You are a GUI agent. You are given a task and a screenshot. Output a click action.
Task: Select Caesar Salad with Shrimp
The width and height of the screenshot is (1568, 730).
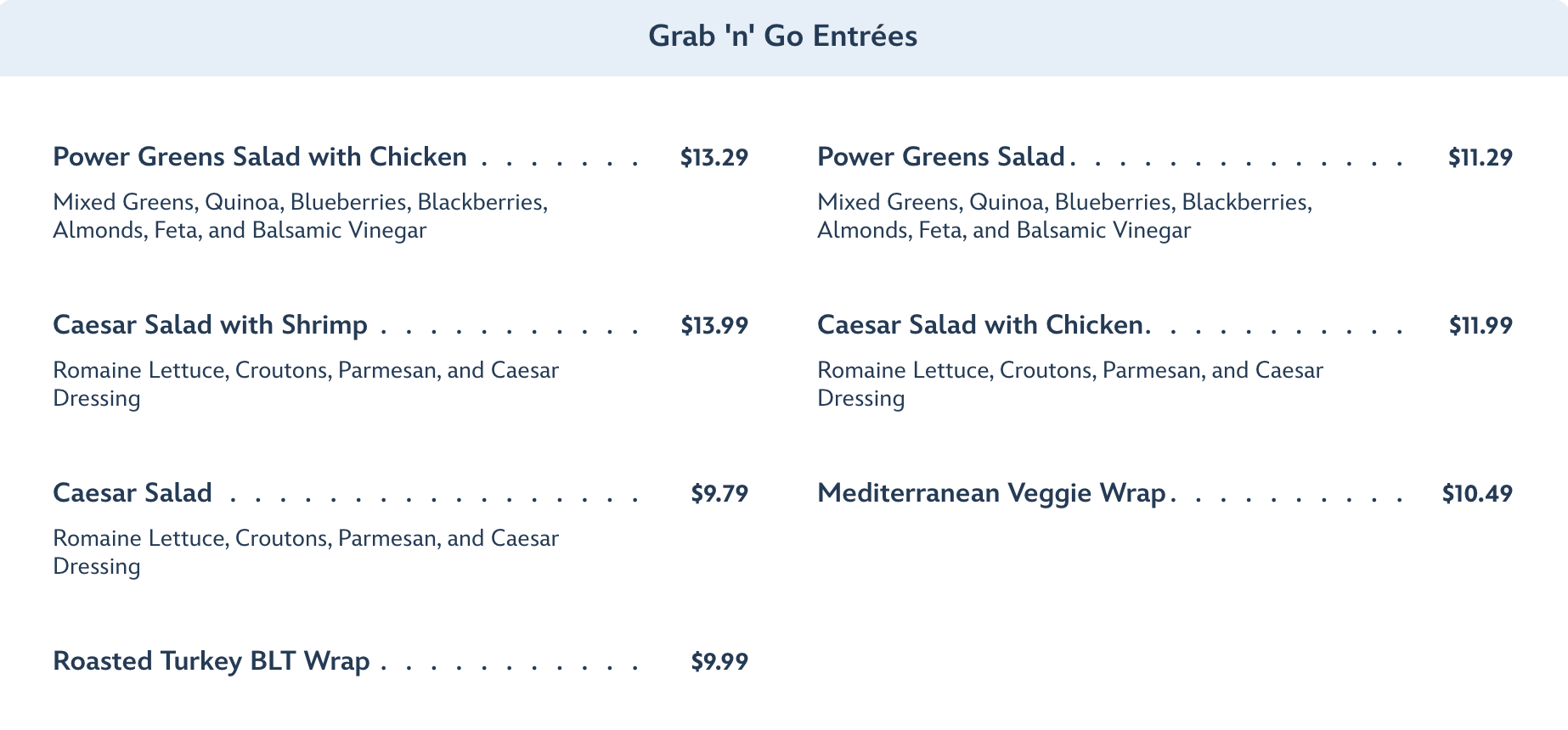point(210,325)
